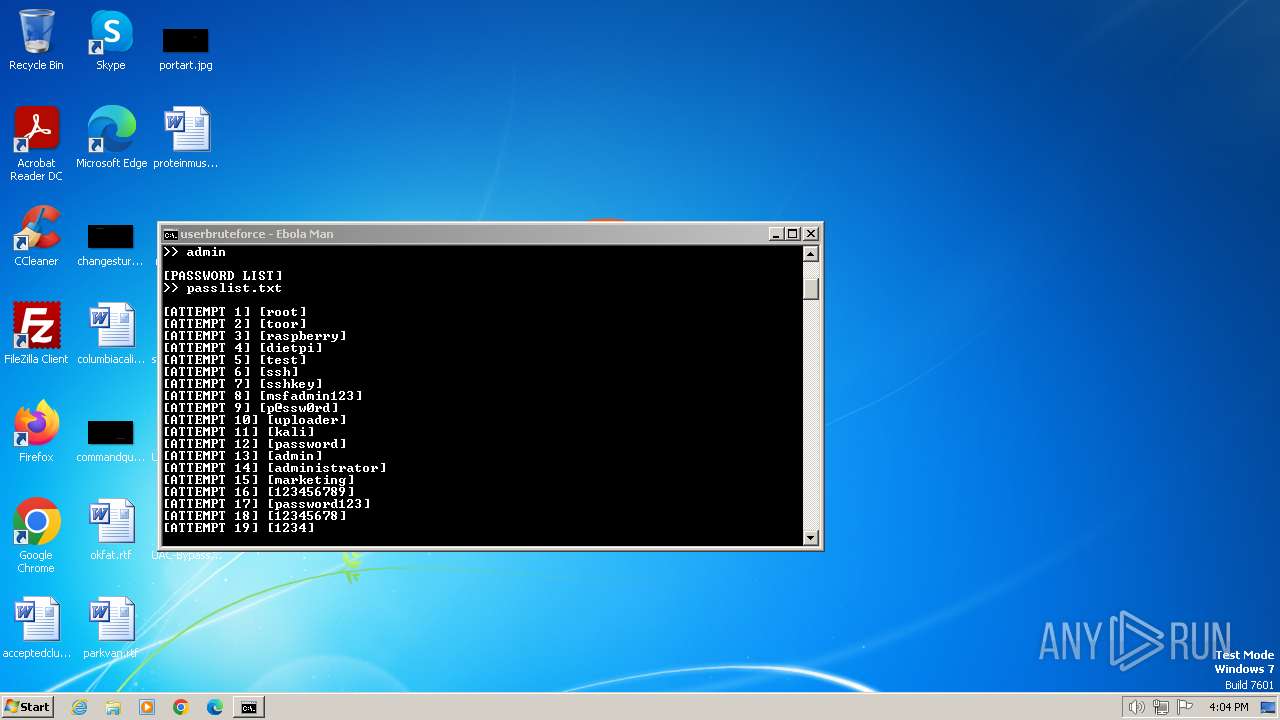The width and height of the screenshot is (1280, 720).
Task: Click the console scrollbar up arrow
Action: (x=811, y=254)
